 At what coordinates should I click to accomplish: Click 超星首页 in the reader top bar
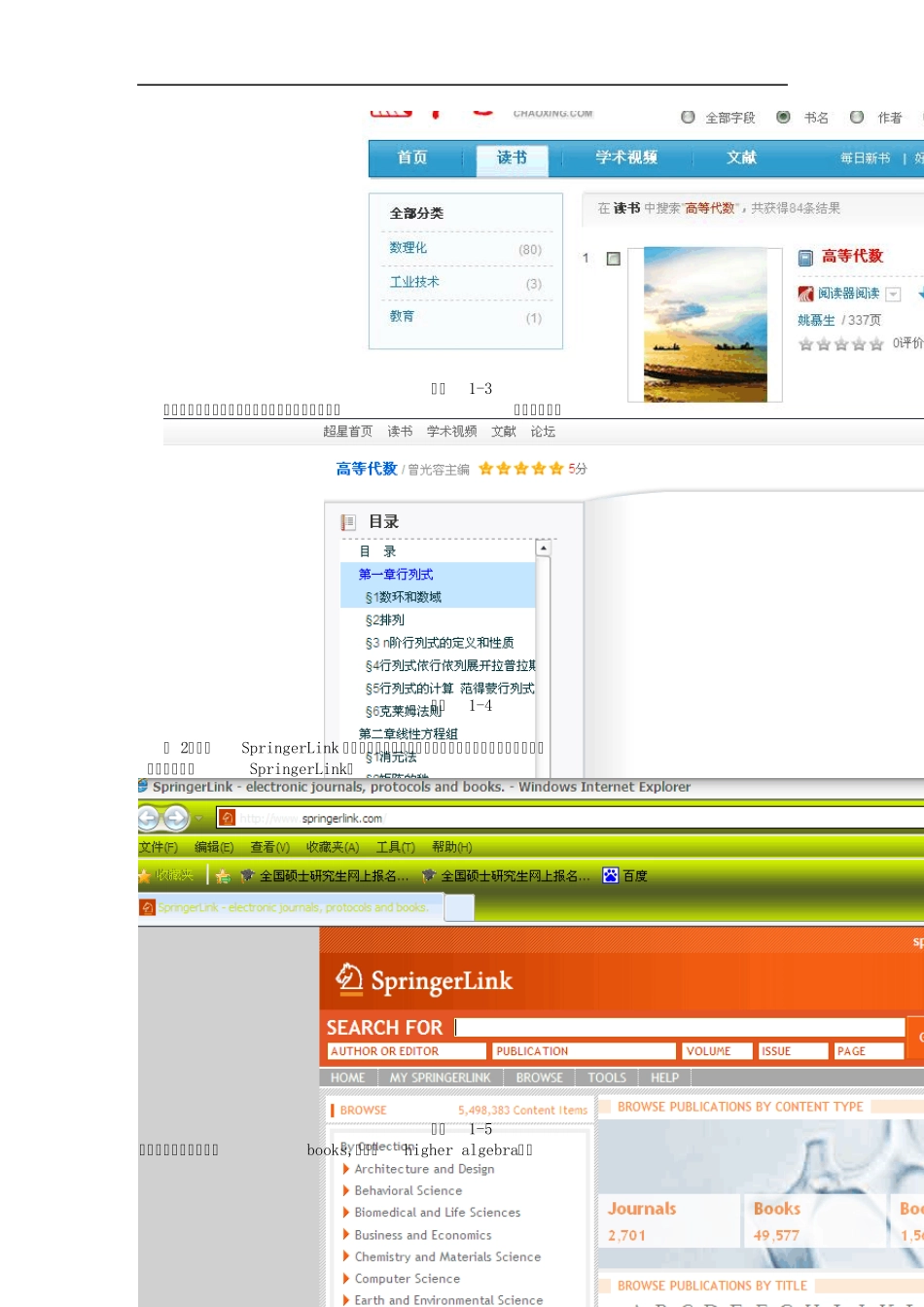click(347, 432)
